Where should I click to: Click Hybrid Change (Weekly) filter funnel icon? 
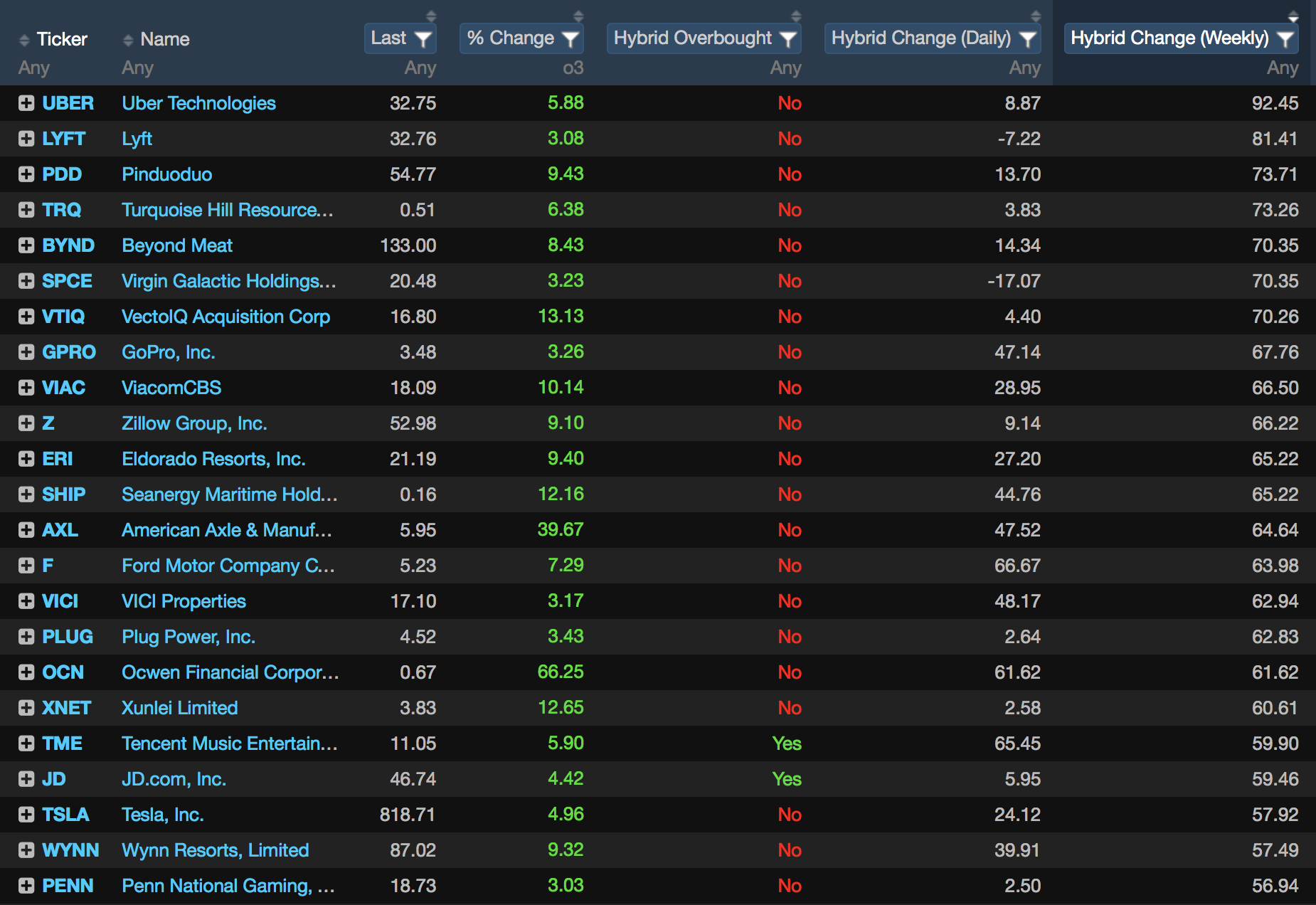coord(1285,38)
